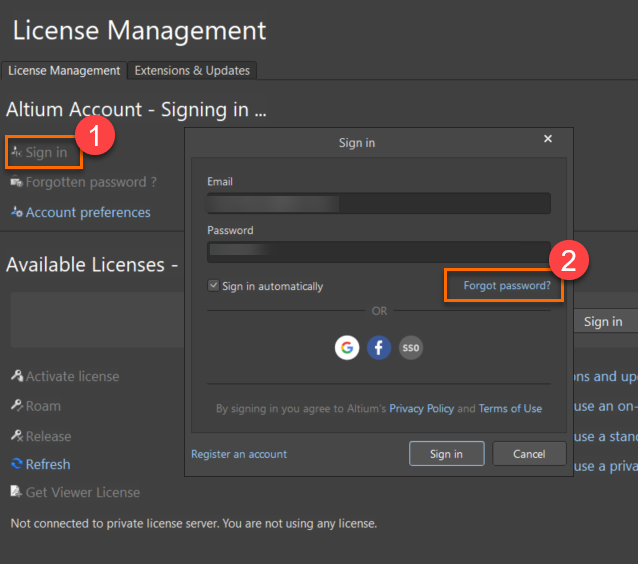The height and width of the screenshot is (564, 638).
Task: Click the Activate license key icon
Action: point(16,376)
